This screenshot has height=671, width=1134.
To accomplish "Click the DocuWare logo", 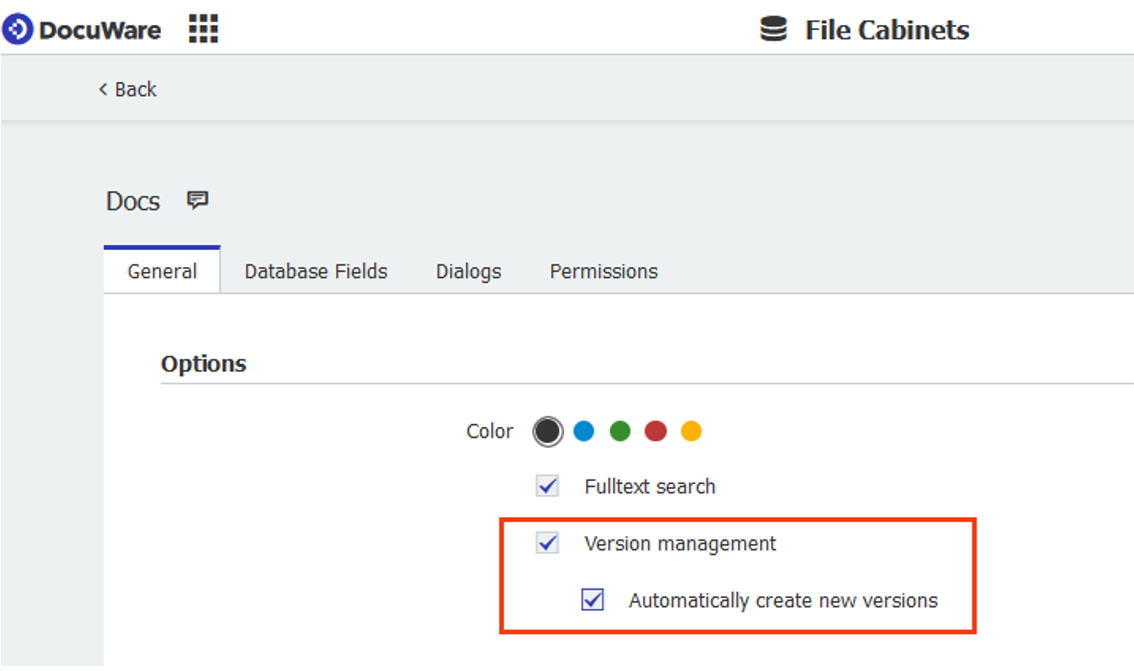I will pyautogui.click(x=85, y=29).
